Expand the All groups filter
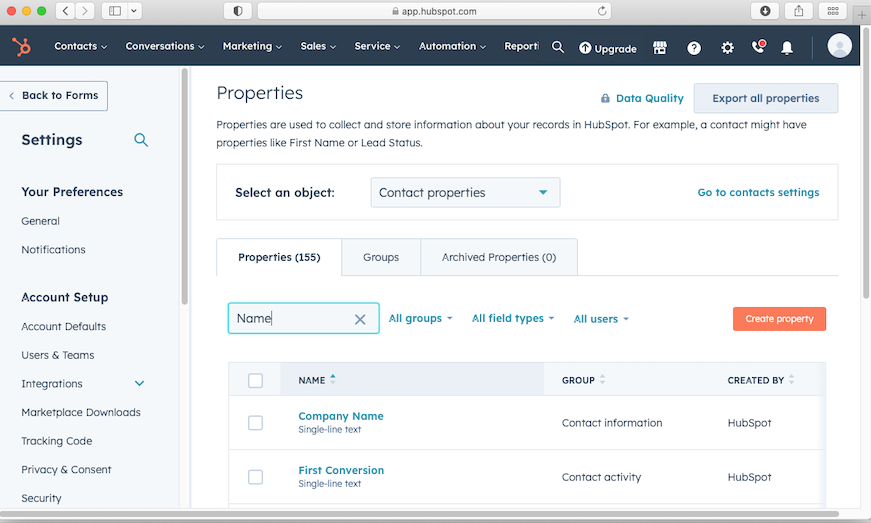871x523 pixels. click(x=420, y=318)
